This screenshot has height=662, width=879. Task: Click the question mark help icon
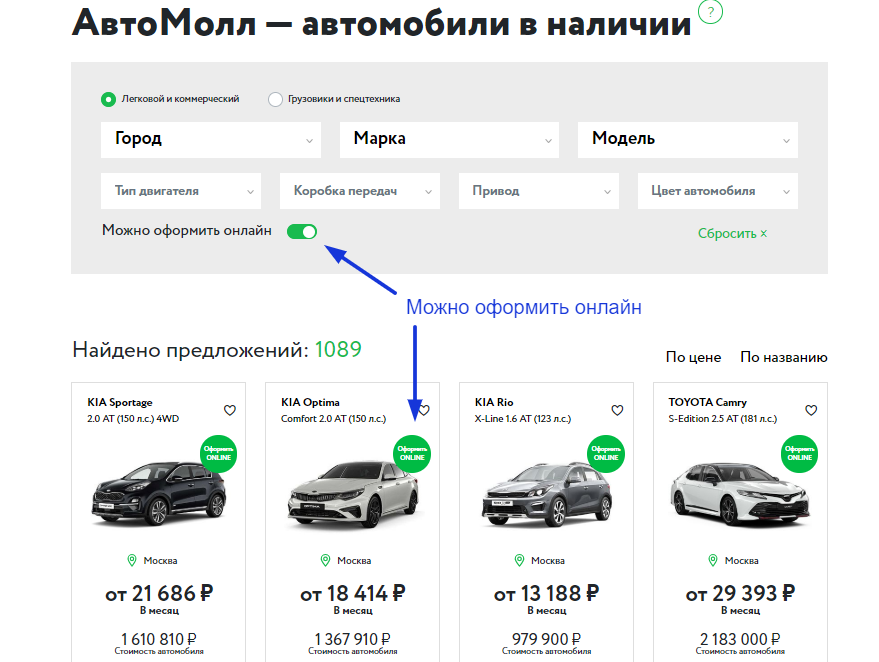pyautogui.click(x=710, y=12)
